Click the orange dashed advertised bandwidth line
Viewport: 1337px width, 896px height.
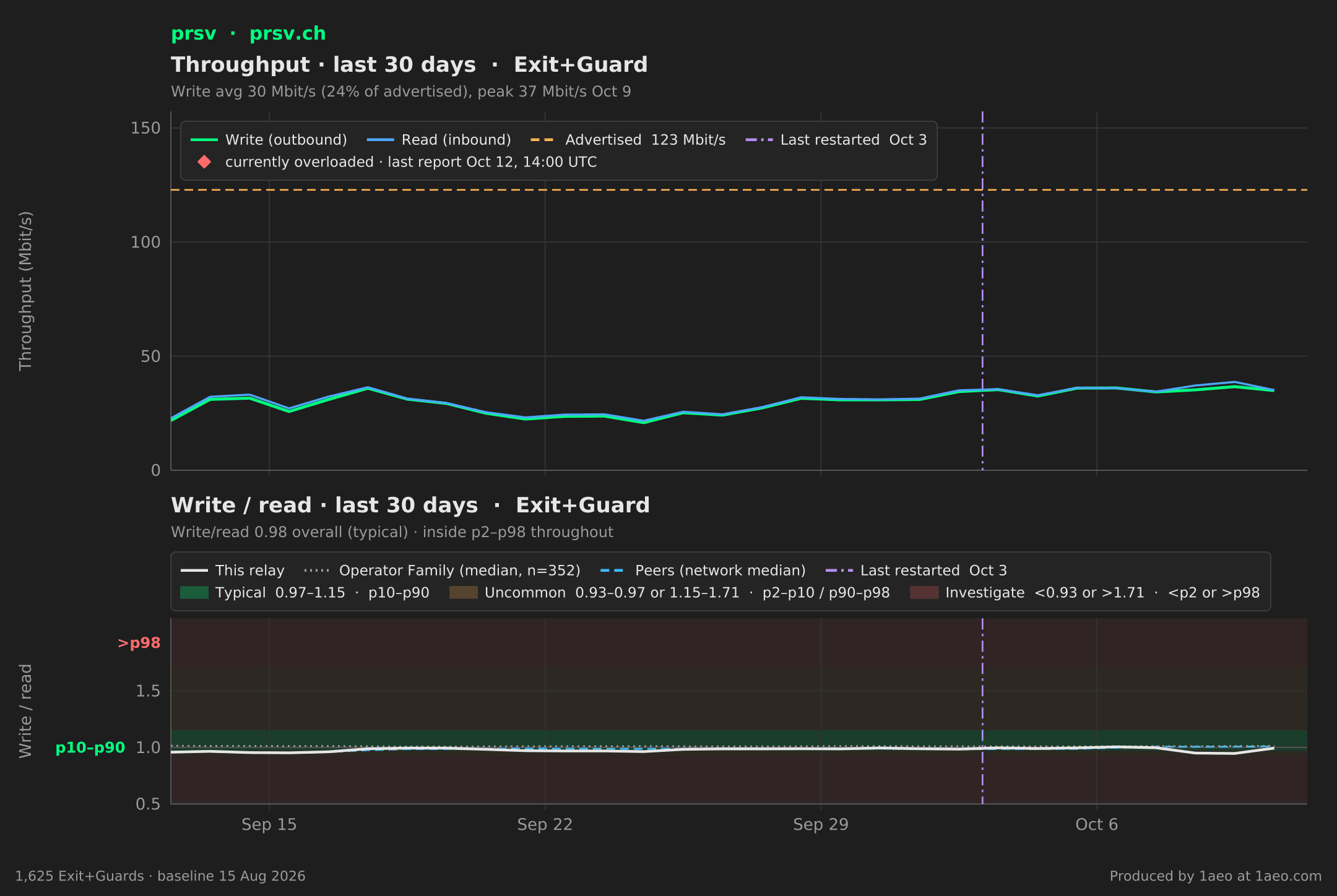click(x=739, y=190)
